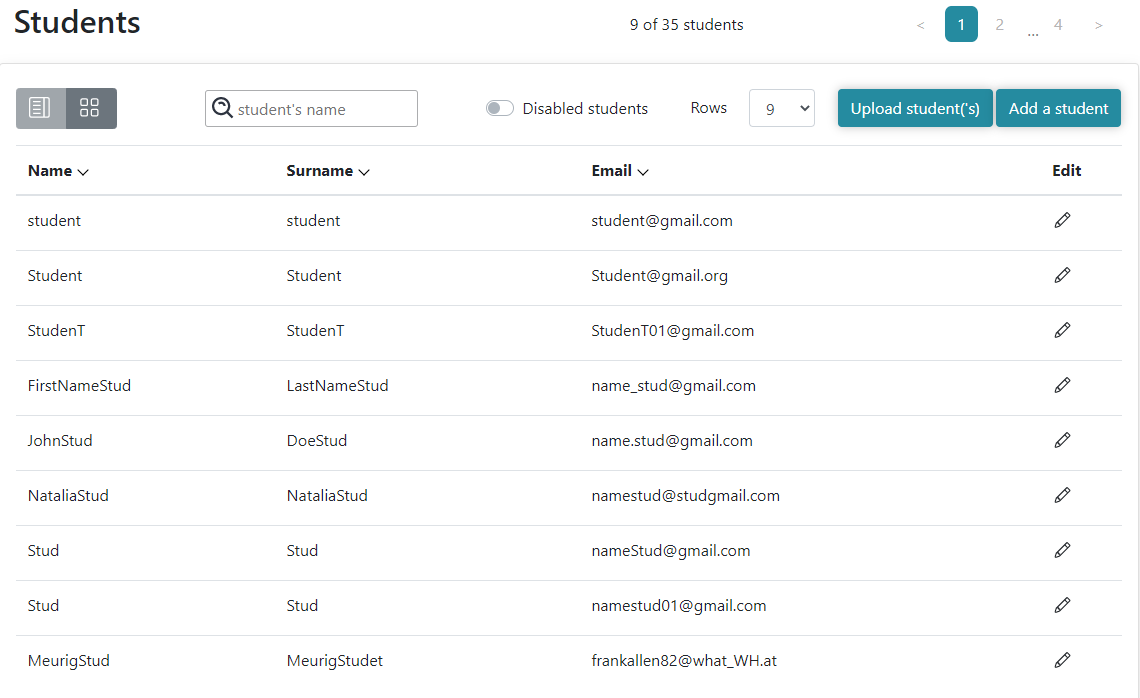Switch to list view layout icon

(x=41, y=108)
